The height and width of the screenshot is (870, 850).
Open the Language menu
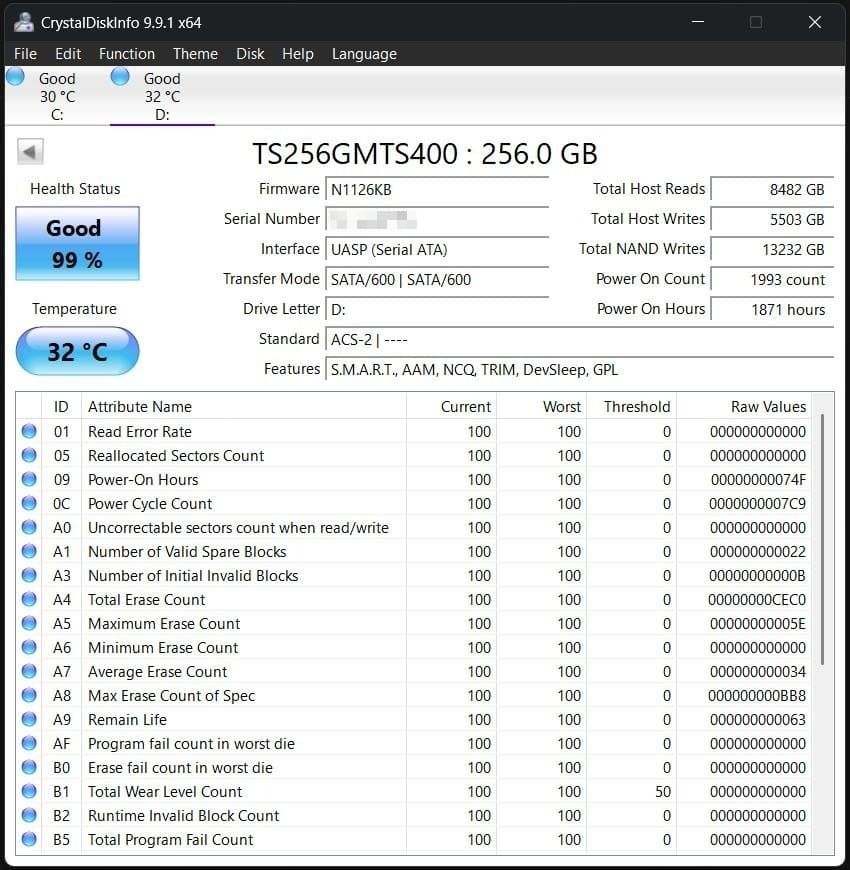[365, 54]
